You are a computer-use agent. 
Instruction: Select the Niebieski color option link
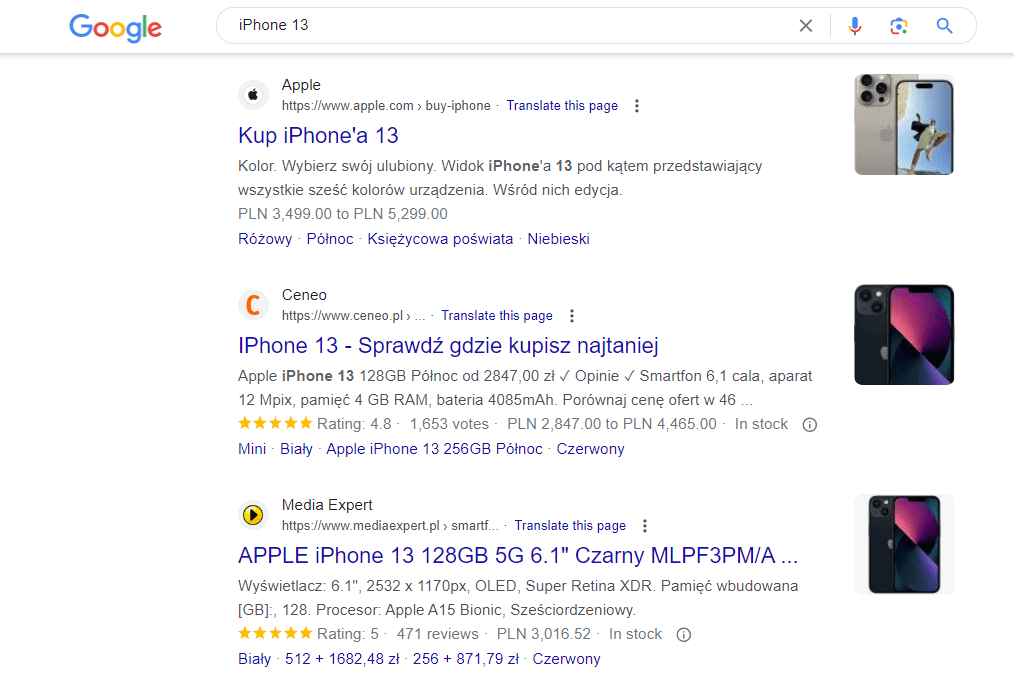click(558, 238)
